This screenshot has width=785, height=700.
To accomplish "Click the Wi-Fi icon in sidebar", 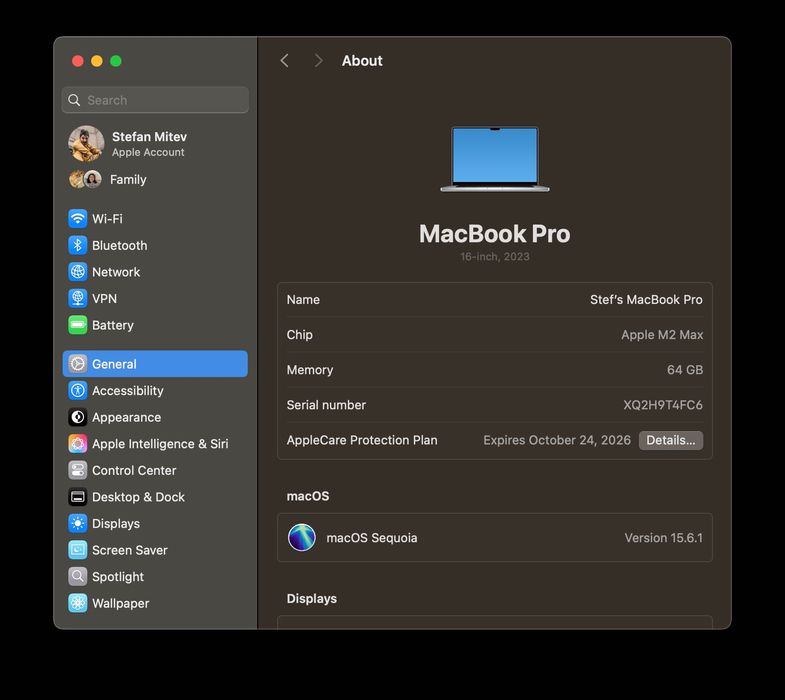I will [x=78, y=219].
